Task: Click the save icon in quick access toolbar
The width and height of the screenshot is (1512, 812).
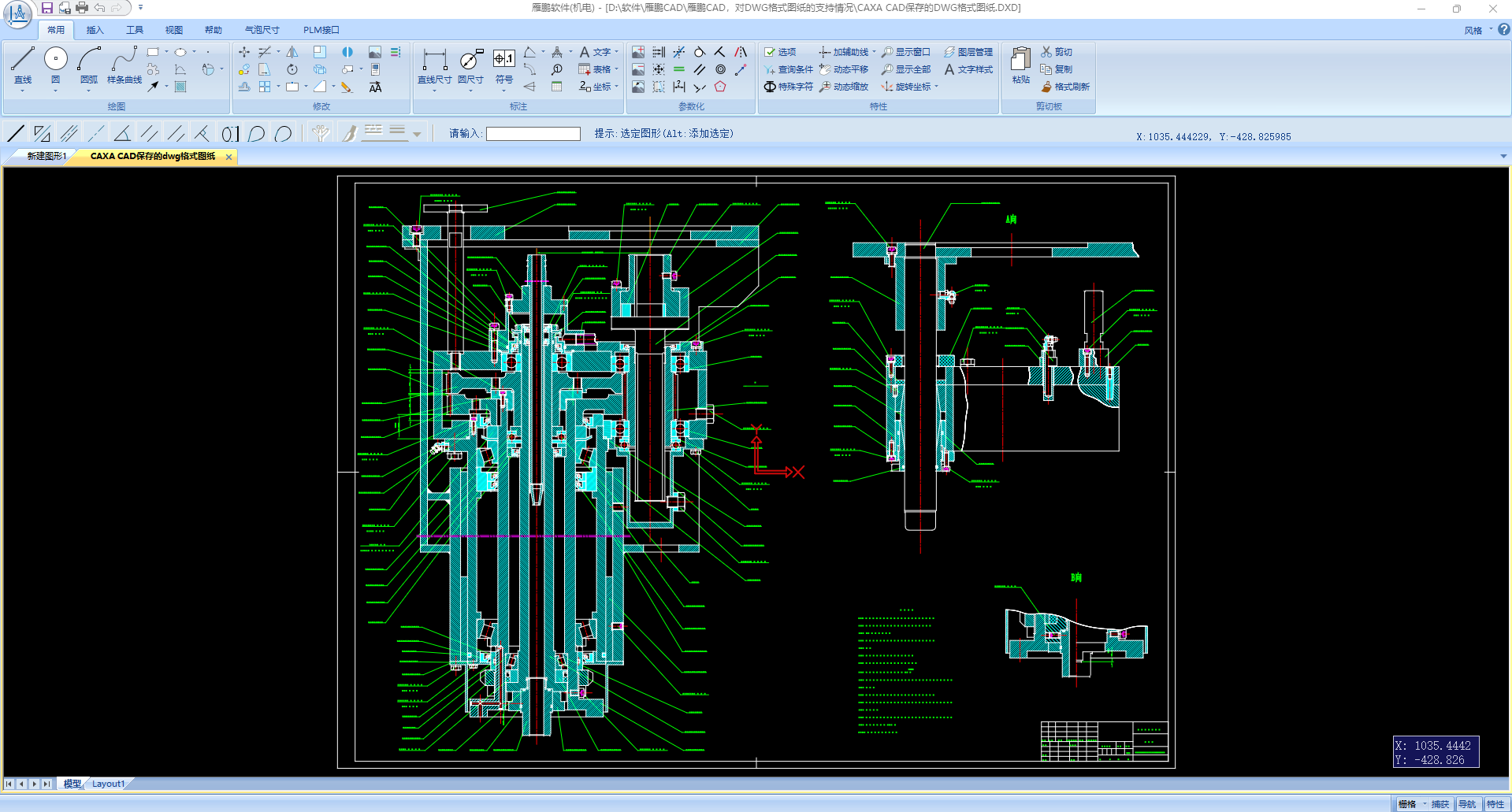Action: coord(47,8)
